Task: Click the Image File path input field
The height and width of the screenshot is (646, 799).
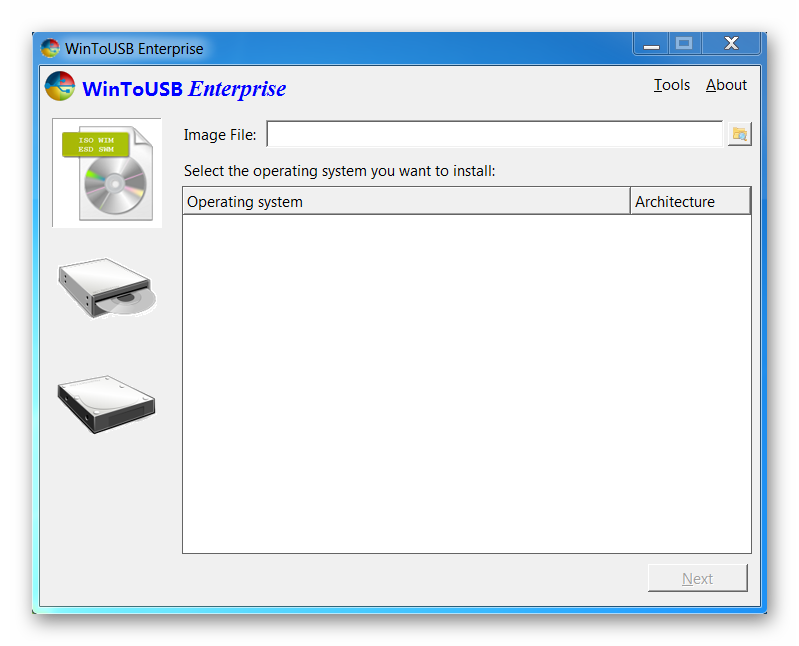Action: tap(494, 134)
